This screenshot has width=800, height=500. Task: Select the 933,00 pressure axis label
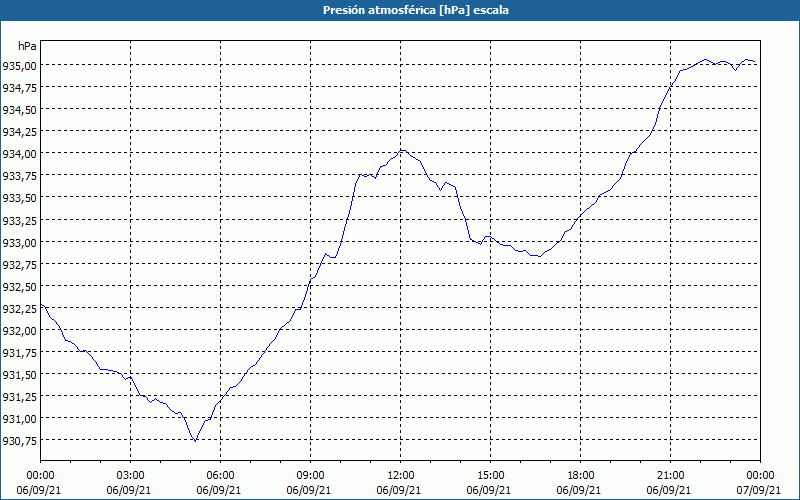tap(19, 242)
